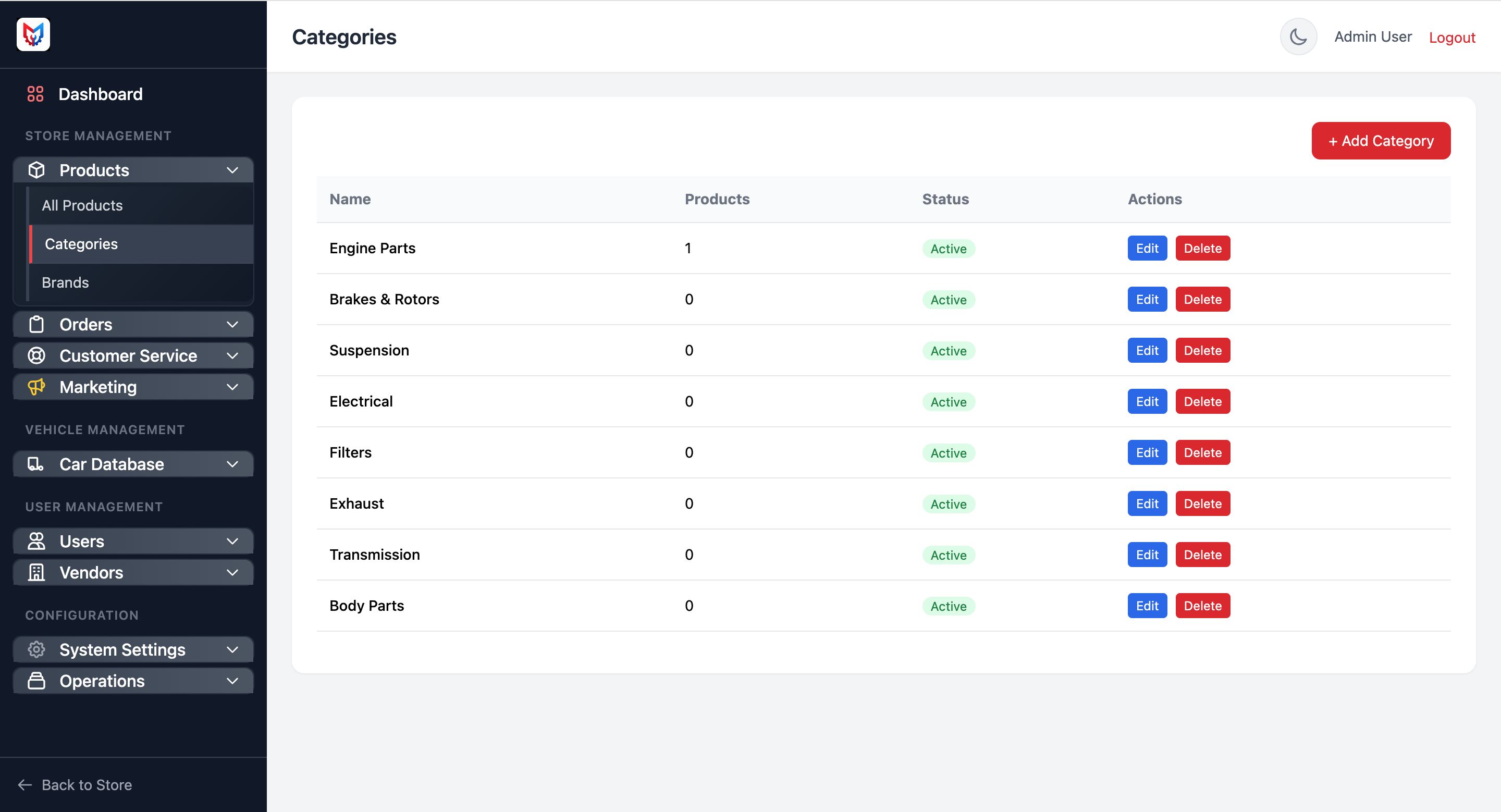Viewport: 1501px width, 812px height.
Task: Open the Brands submenu item
Action: (x=65, y=282)
